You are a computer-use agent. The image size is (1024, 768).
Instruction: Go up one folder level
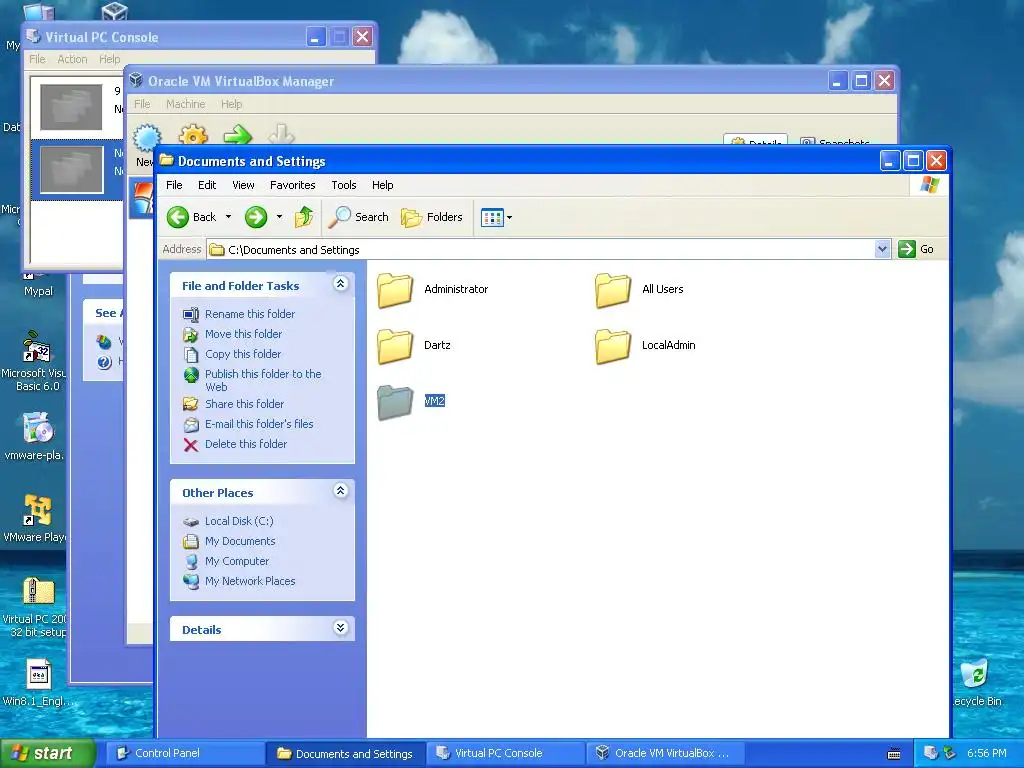304,217
